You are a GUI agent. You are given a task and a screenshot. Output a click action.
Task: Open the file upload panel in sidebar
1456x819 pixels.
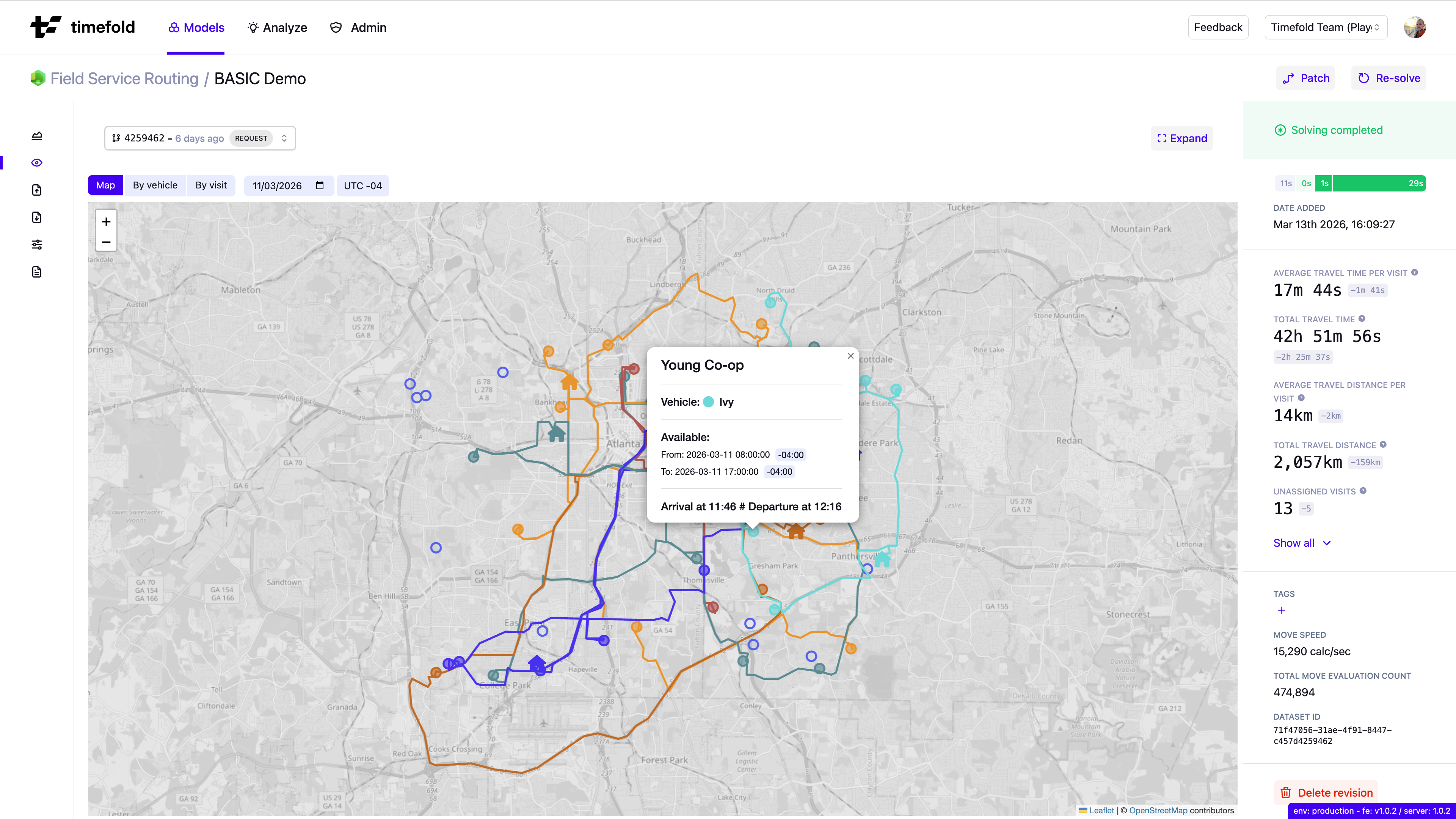[36, 190]
